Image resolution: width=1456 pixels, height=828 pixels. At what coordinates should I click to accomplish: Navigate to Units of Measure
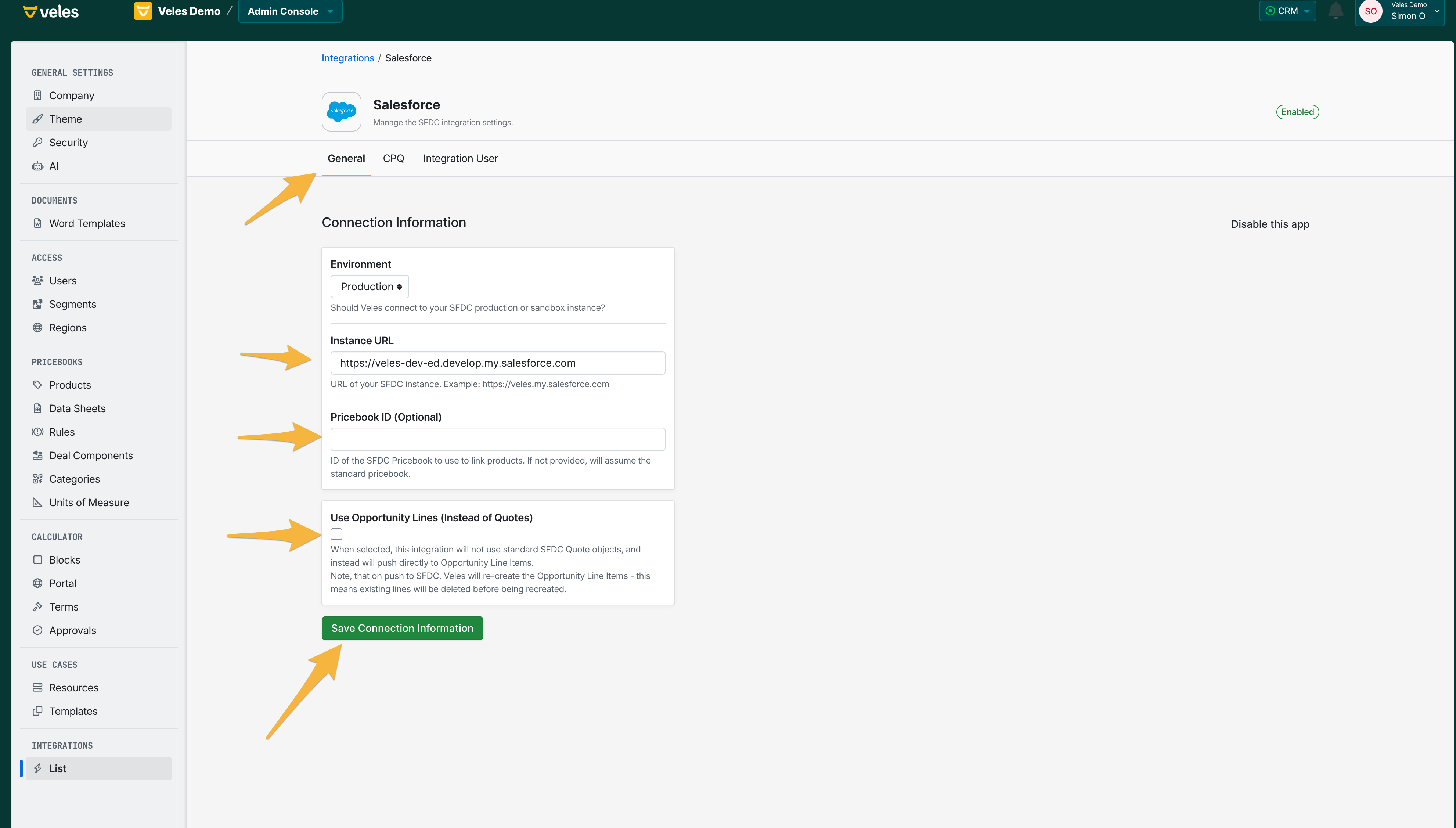99,503
